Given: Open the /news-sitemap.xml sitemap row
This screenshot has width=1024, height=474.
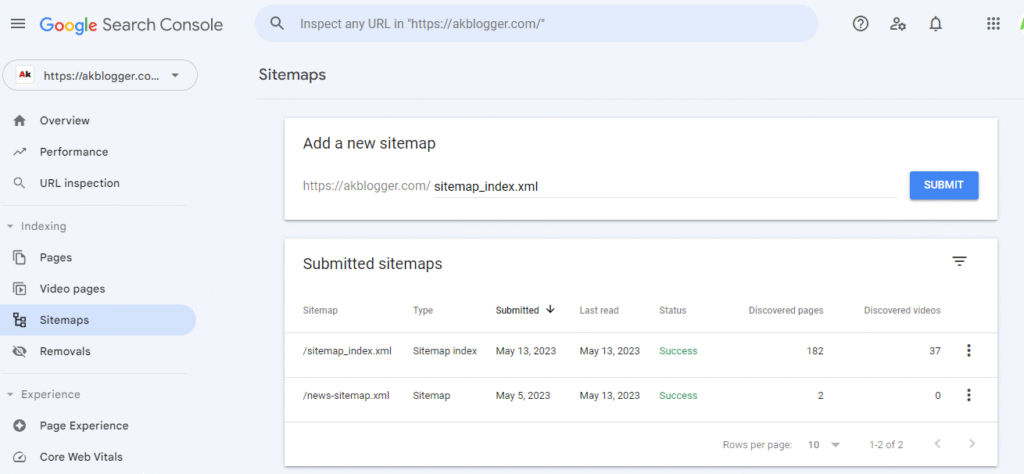Looking at the screenshot, I should tap(640, 395).
